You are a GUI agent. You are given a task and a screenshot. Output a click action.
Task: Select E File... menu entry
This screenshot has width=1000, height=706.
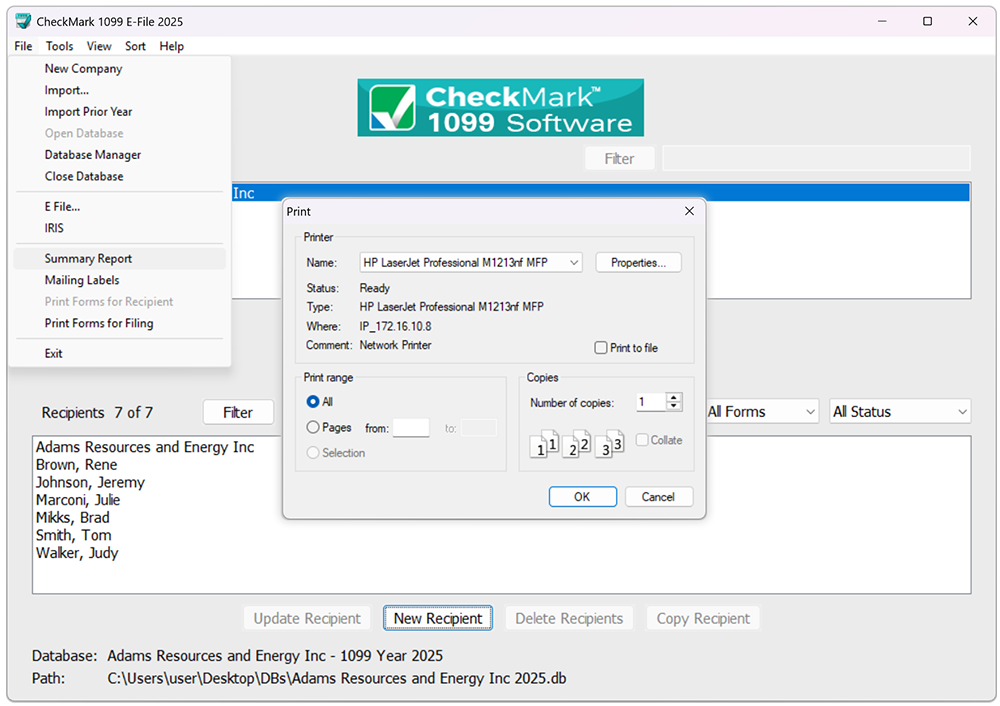pos(119,207)
